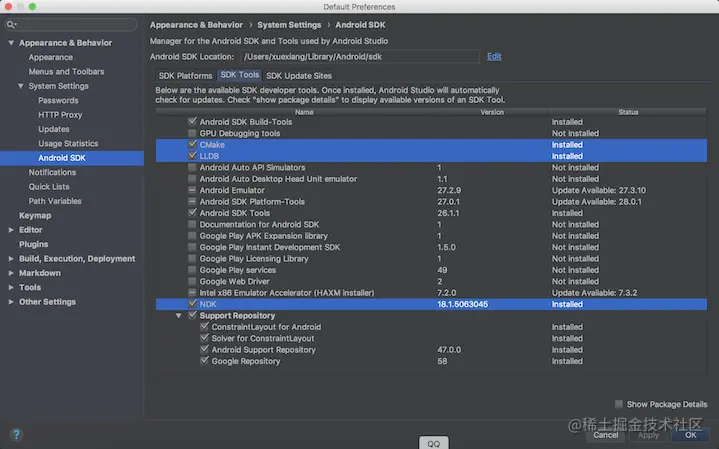The image size is (719, 449).
Task: Open Keymap settings
Action: click(x=35, y=215)
